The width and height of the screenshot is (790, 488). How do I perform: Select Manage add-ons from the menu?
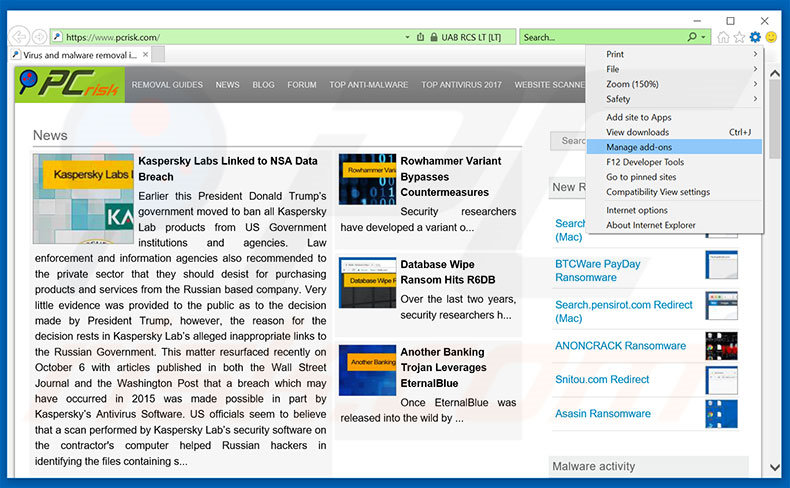pyautogui.click(x=675, y=147)
